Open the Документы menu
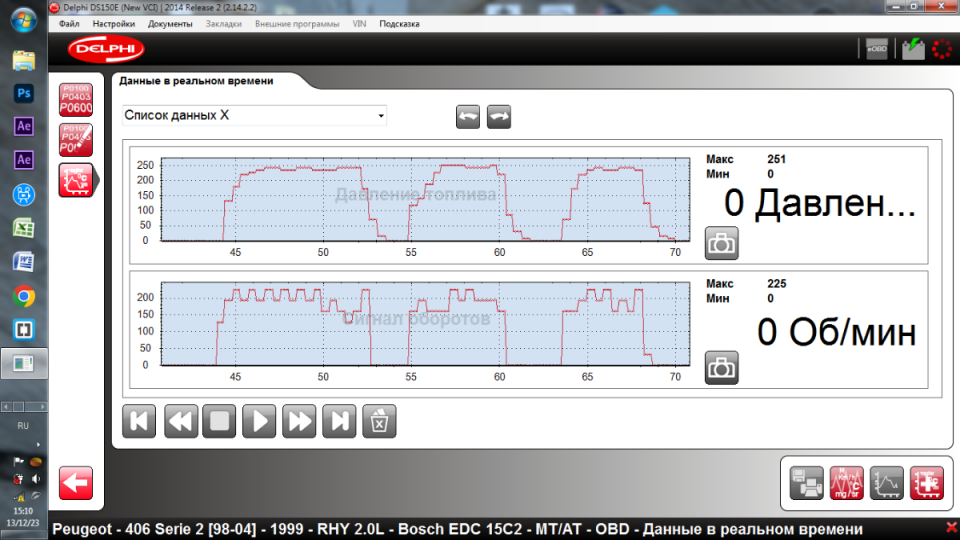 (x=170, y=23)
